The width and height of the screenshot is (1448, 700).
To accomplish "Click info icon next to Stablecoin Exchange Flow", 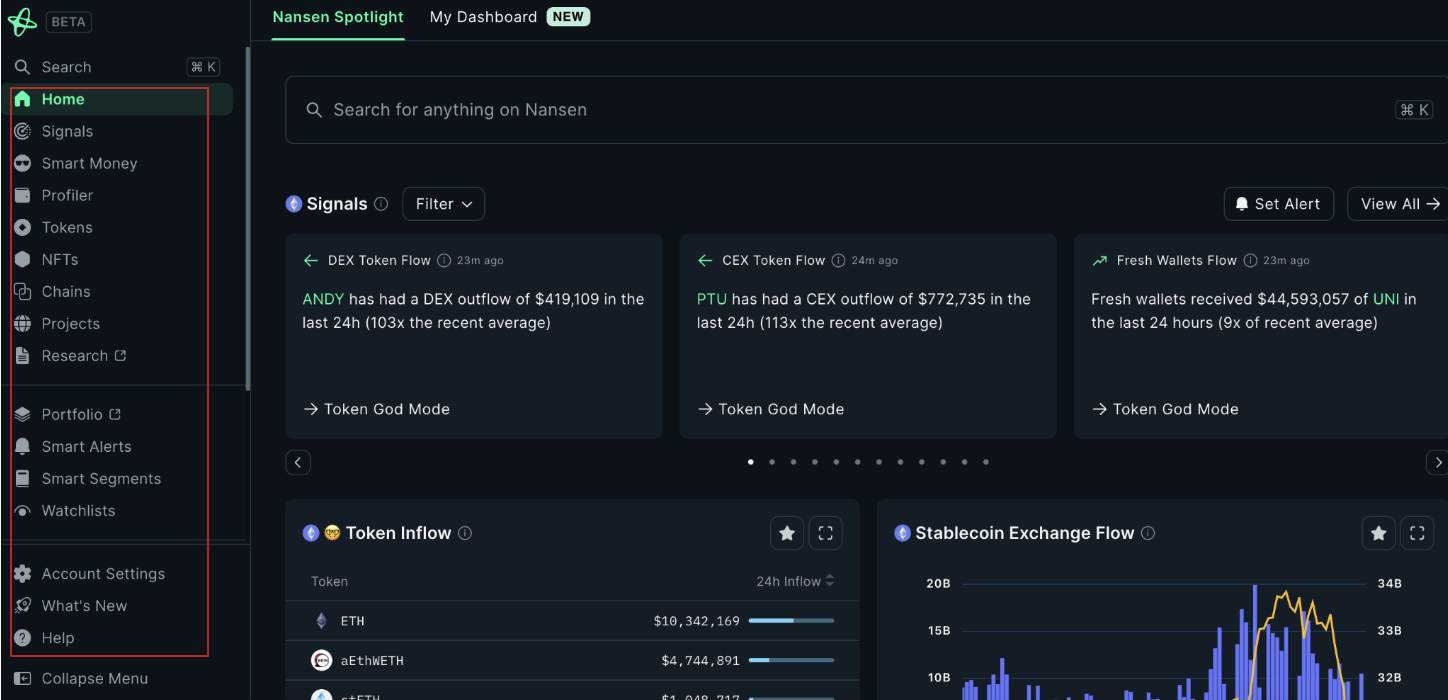I will pyautogui.click(x=1148, y=533).
